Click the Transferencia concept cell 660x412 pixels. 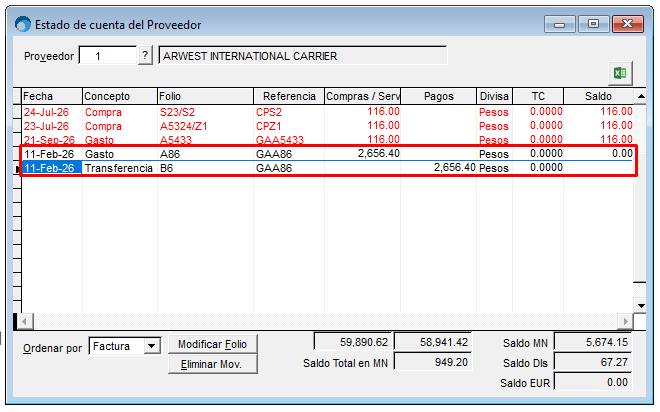point(119,168)
